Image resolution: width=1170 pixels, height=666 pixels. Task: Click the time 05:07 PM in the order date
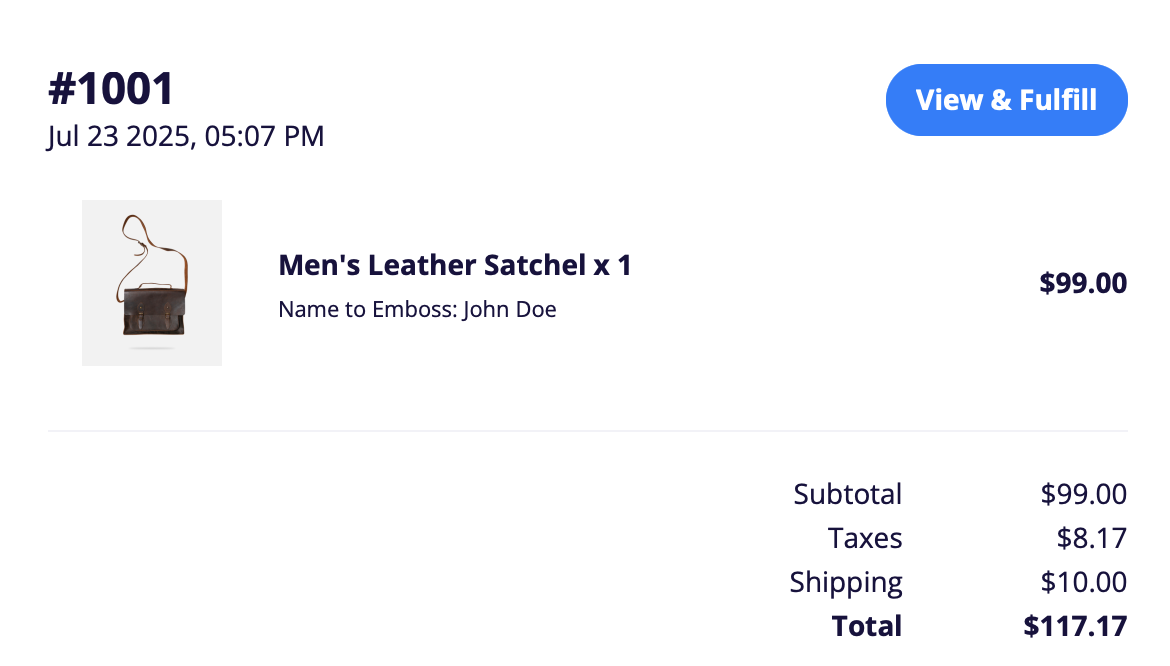(x=264, y=136)
